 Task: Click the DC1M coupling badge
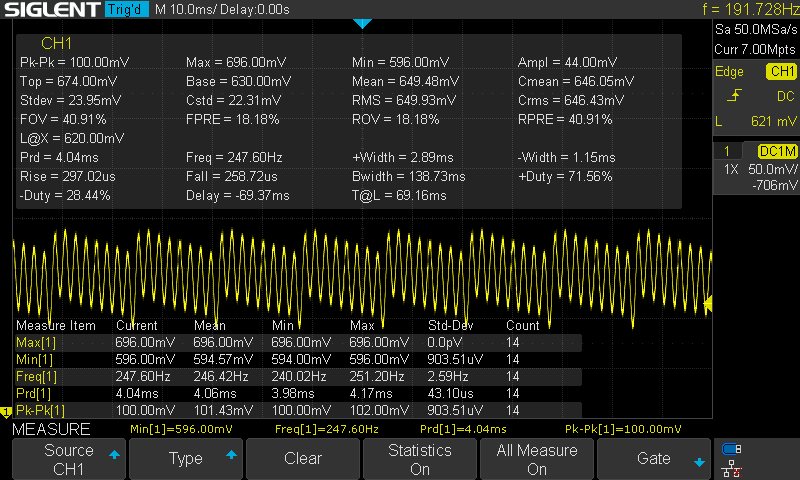click(777, 151)
